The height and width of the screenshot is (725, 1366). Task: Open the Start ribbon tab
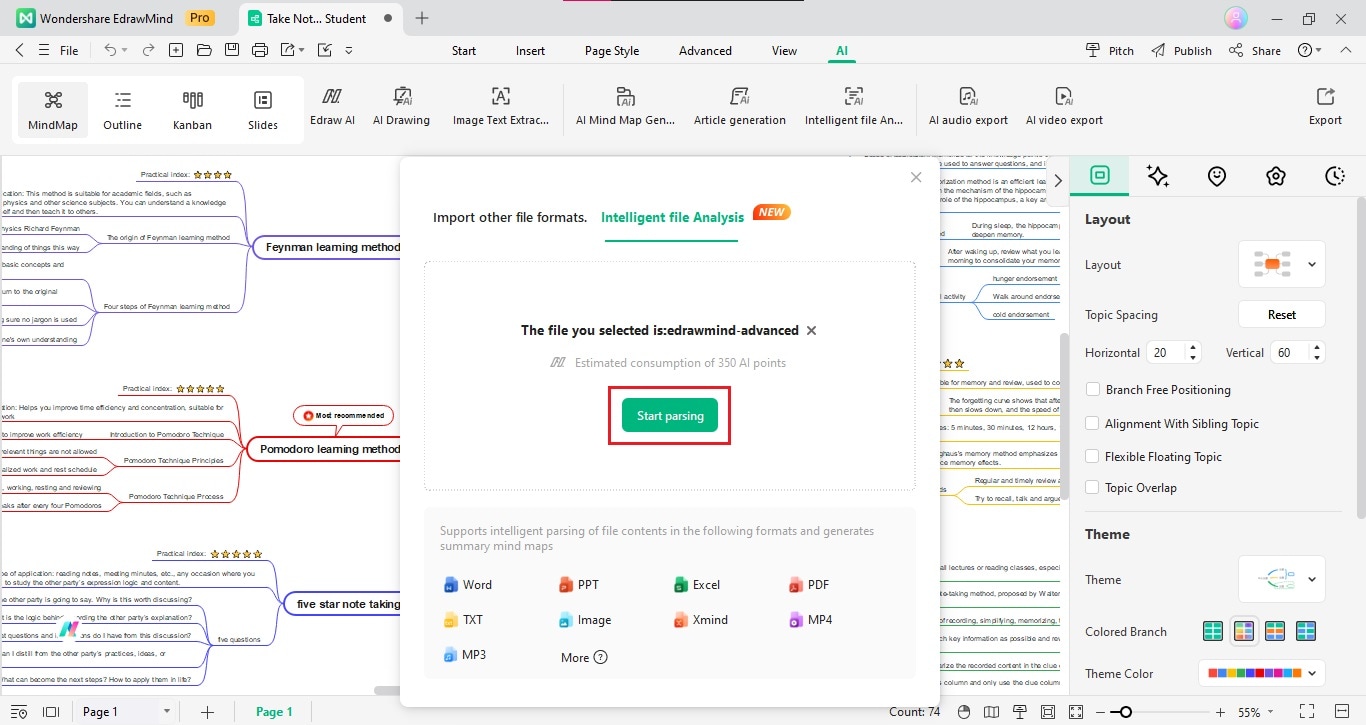point(464,51)
